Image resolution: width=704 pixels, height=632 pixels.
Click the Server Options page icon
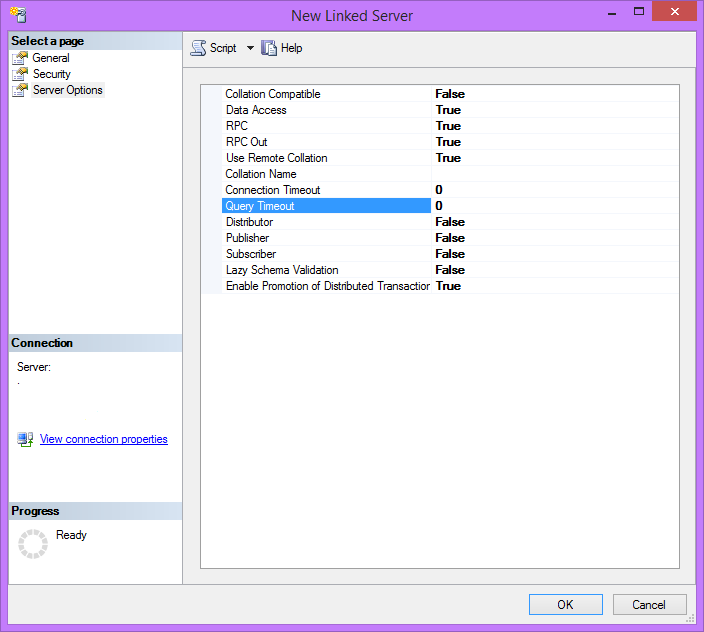[20, 90]
